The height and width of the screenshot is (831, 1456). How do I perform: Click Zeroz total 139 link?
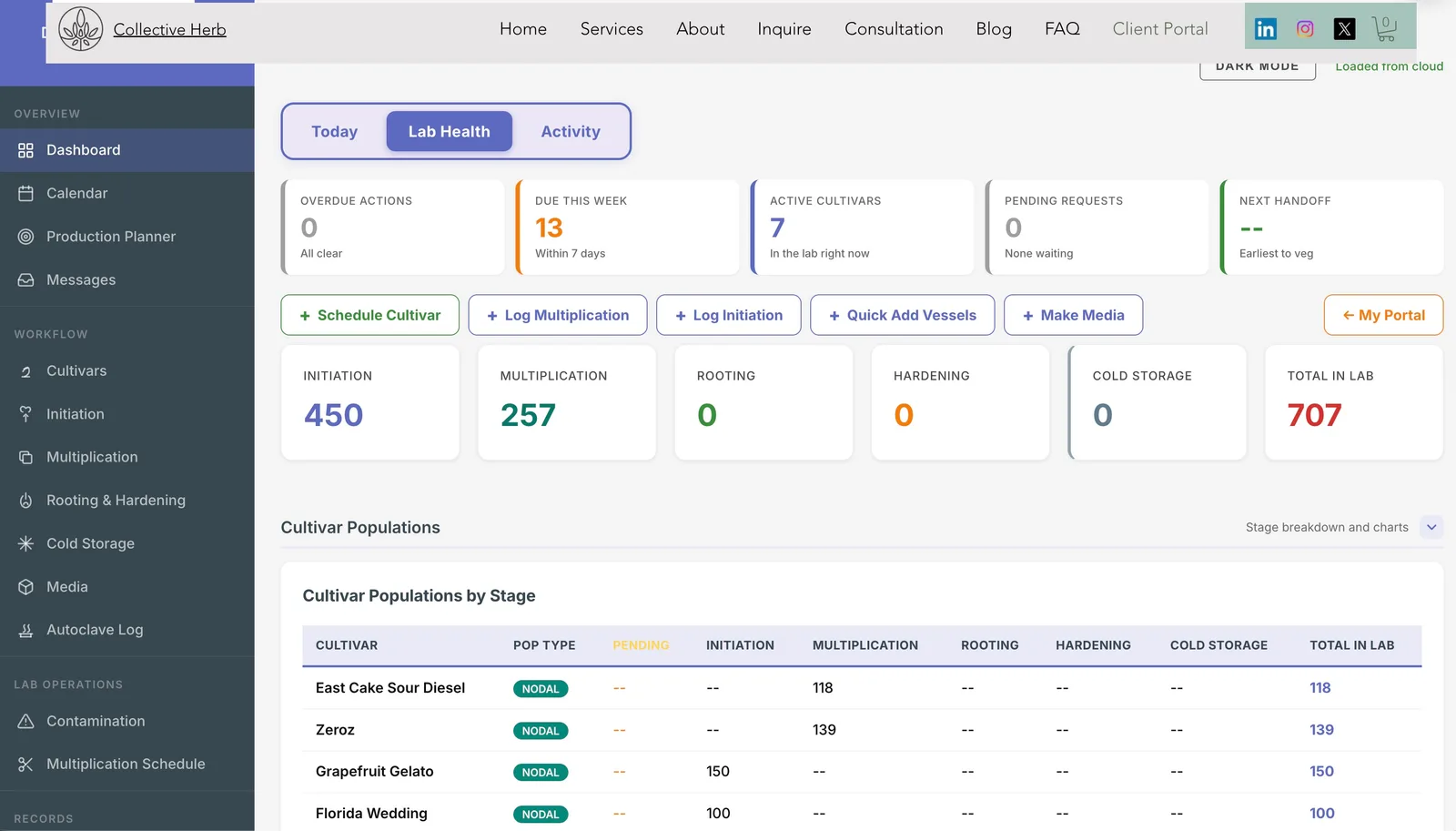[1321, 730]
